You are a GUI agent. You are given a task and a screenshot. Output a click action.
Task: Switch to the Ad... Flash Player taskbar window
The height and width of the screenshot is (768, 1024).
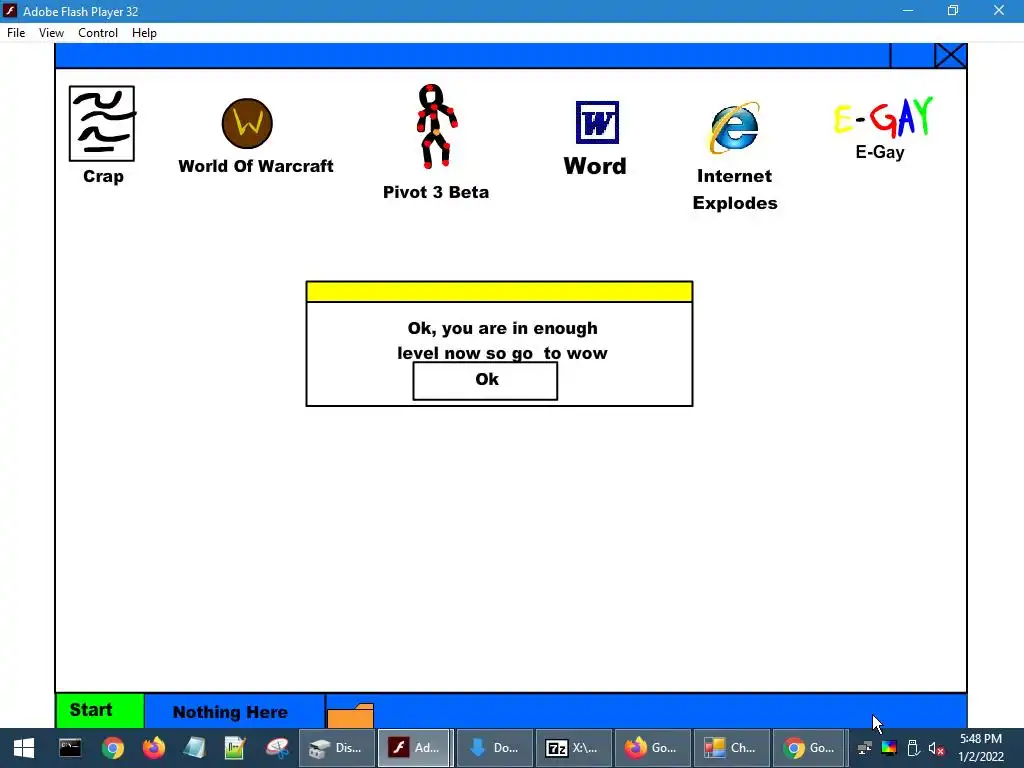click(414, 748)
